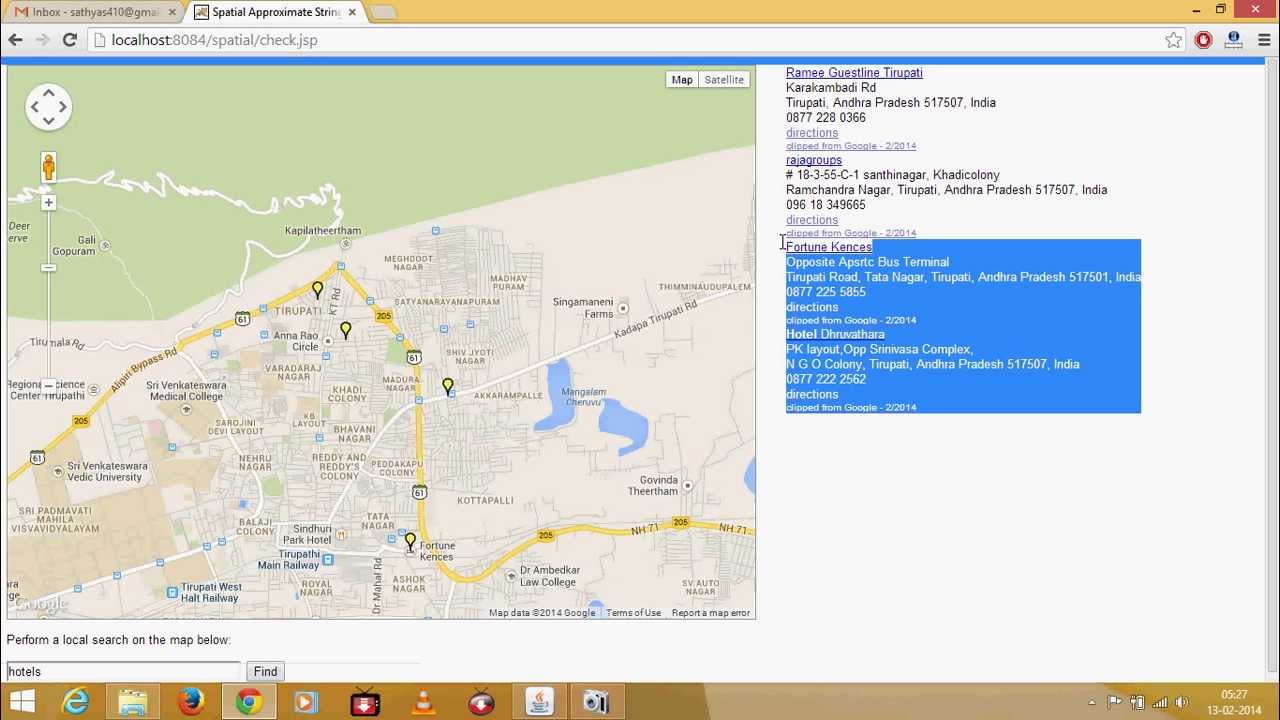The height and width of the screenshot is (720, 1280).
Task: Click the Street View pegman icon
Action: [48, 167]
